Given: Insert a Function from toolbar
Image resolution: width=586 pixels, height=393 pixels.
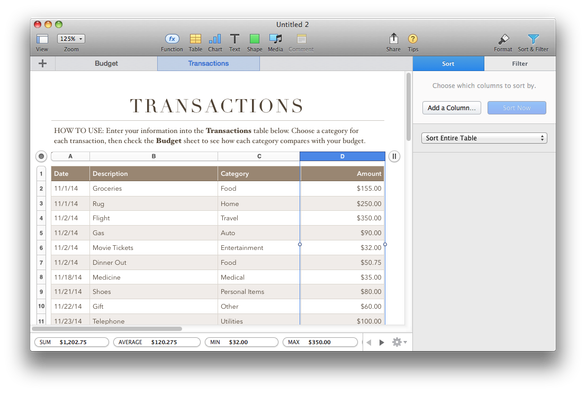Looking at the screenshot, I should (172, 38).
